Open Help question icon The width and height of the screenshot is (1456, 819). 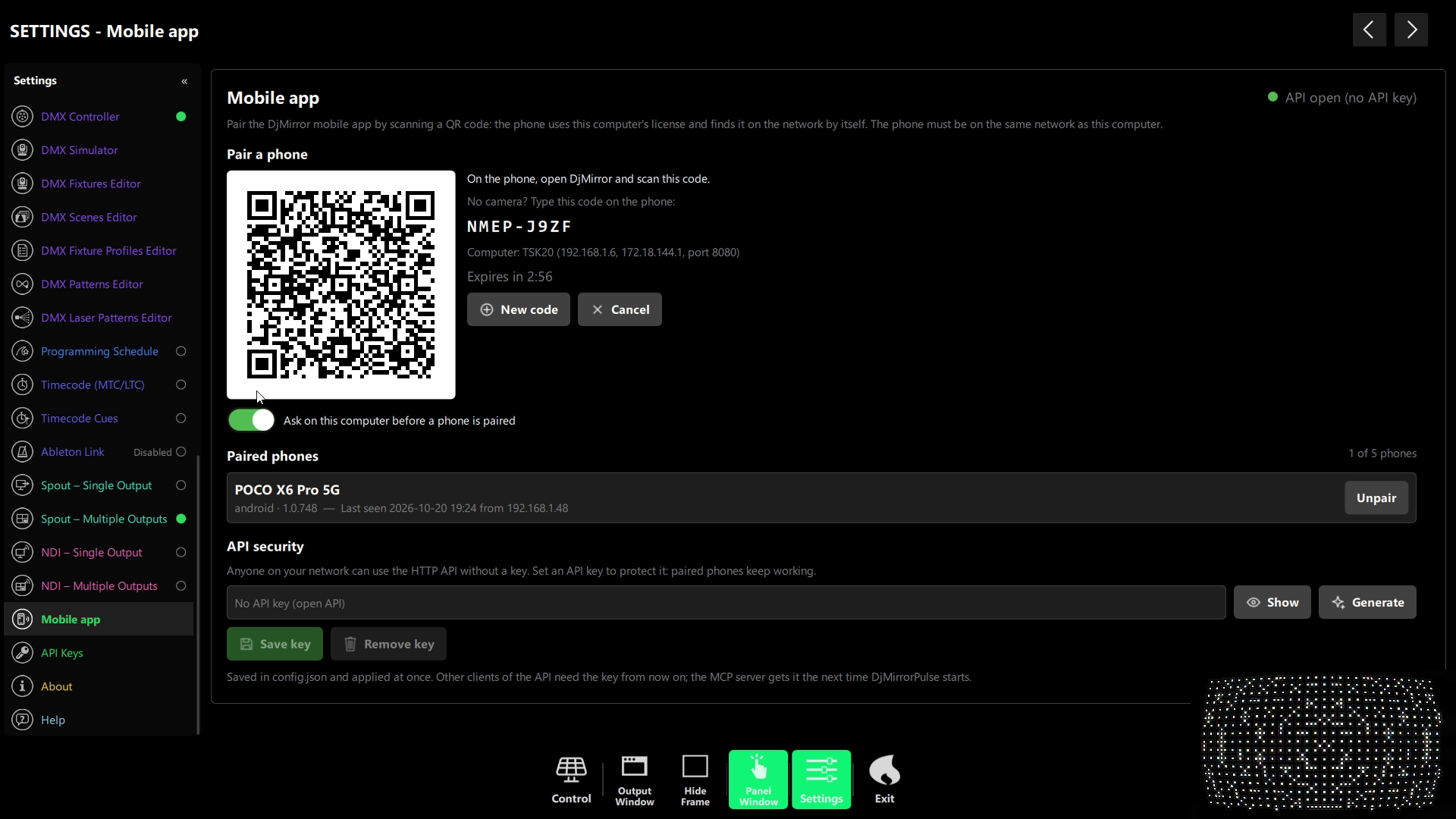tap(23, 720)
